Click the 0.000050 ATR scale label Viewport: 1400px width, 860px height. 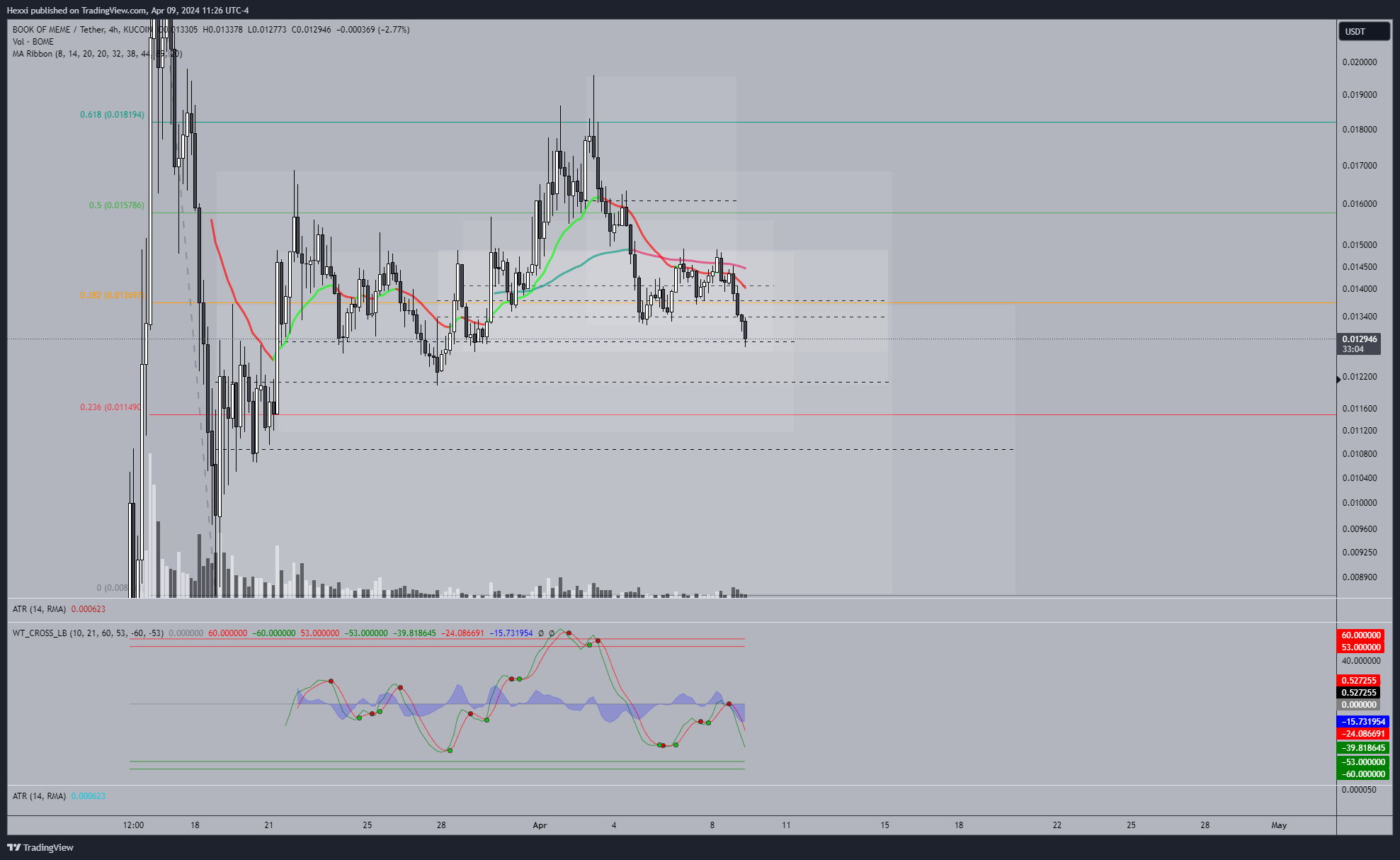coord(1360,790)
